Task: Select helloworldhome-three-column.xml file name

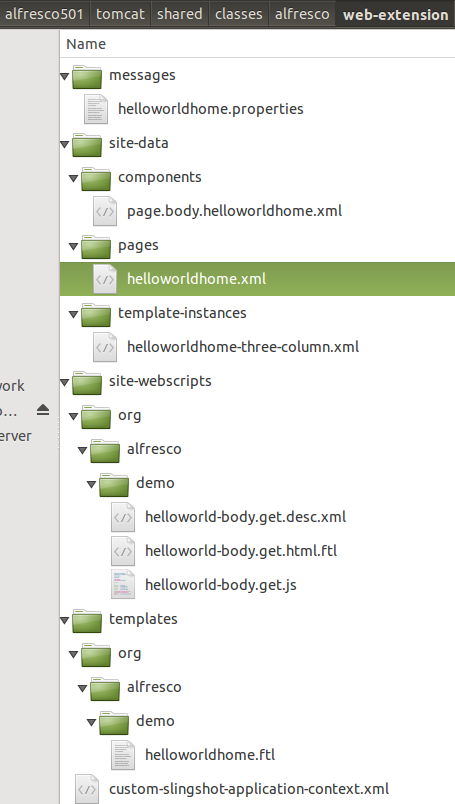Action: coord(243,347)
